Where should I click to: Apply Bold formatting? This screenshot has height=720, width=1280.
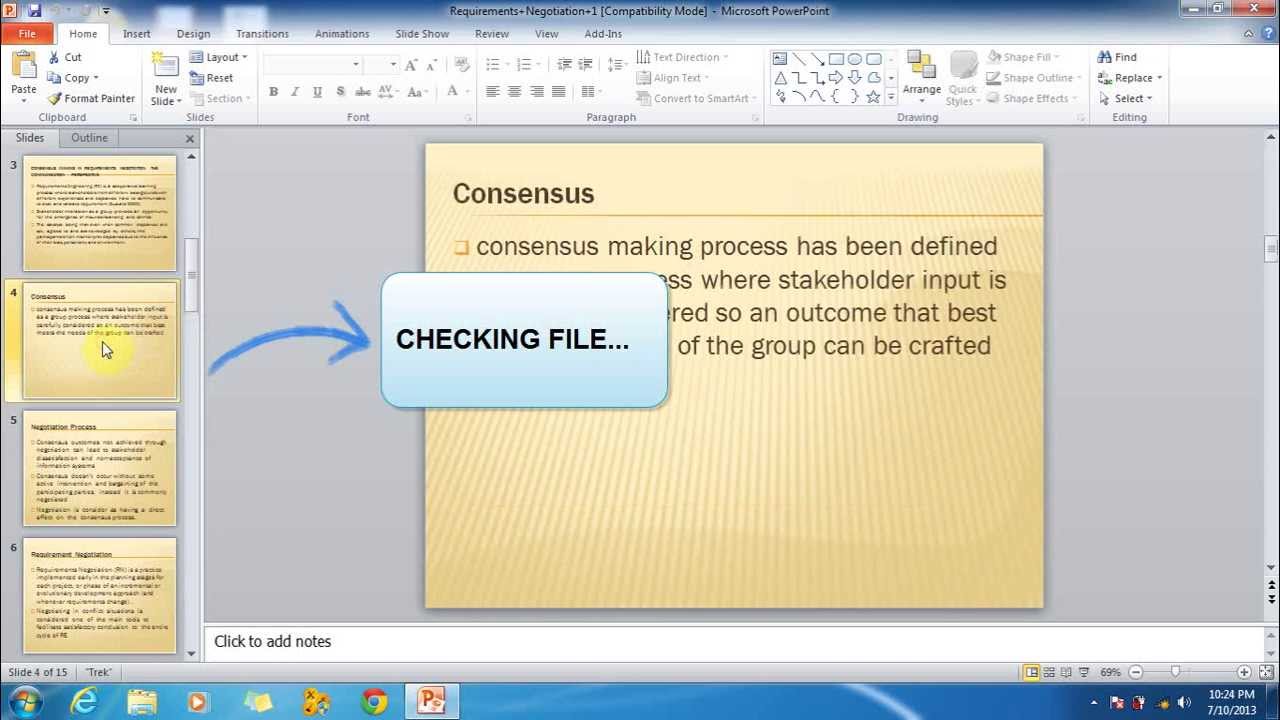pos(273,92)
